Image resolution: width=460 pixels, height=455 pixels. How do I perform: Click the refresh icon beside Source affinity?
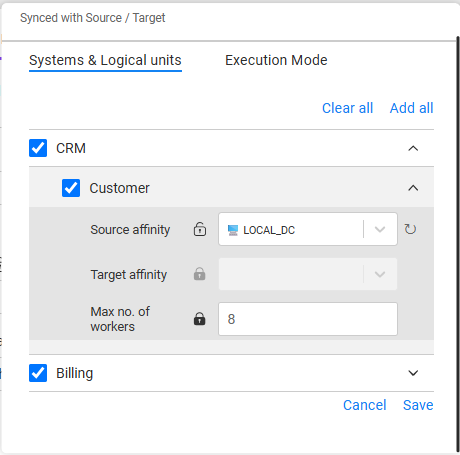(410, 229)
